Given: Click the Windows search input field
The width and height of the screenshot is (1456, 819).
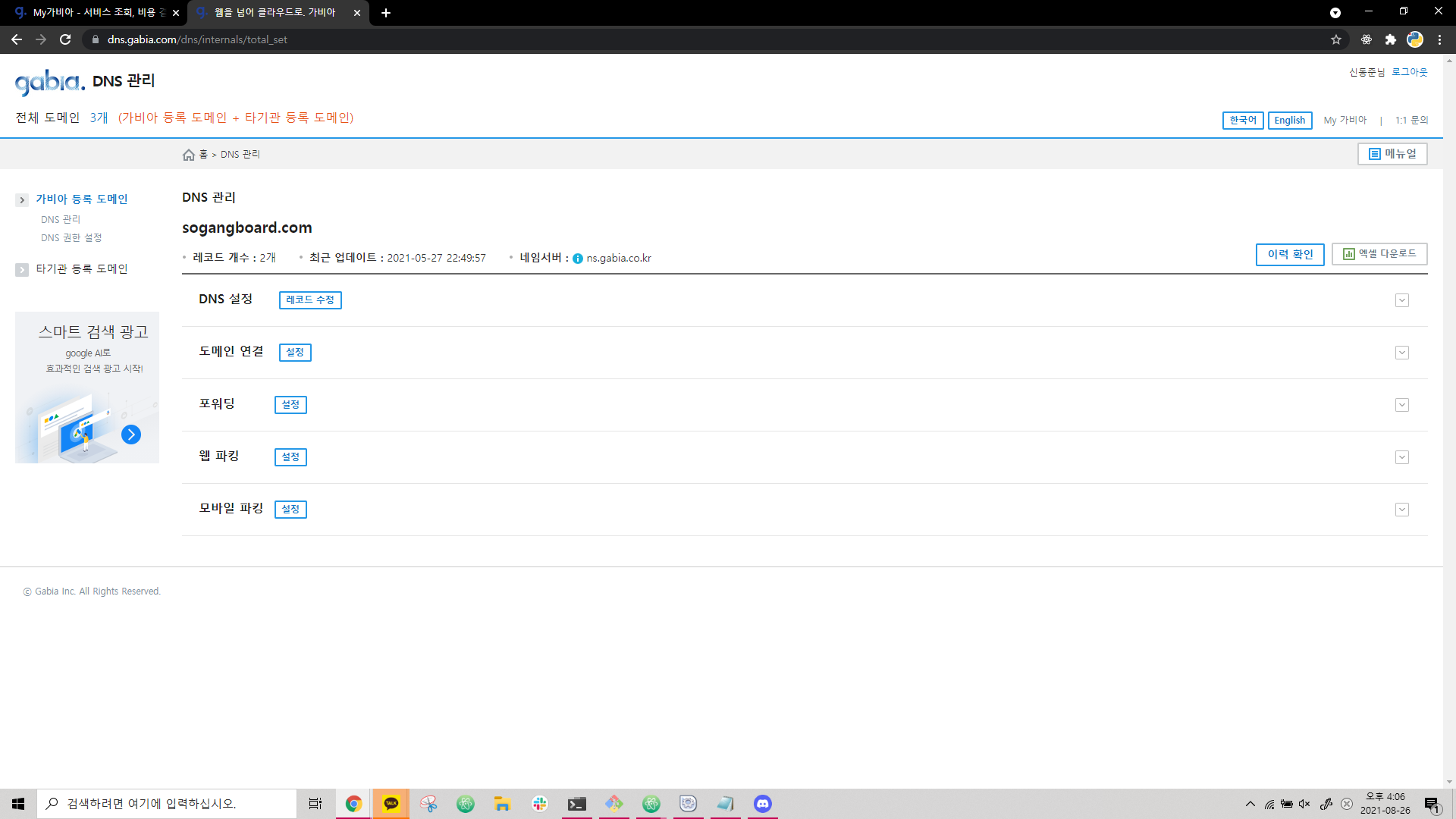Looking at the screenshot, I should tap(167, 804).
